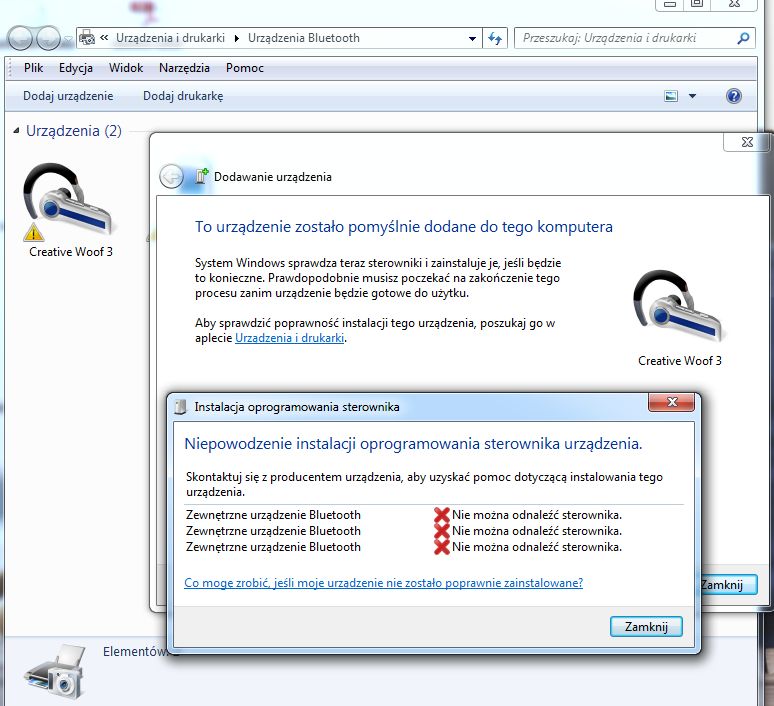Refresh the address bar location
Screen dimensions: 774x706
[495, 38]
